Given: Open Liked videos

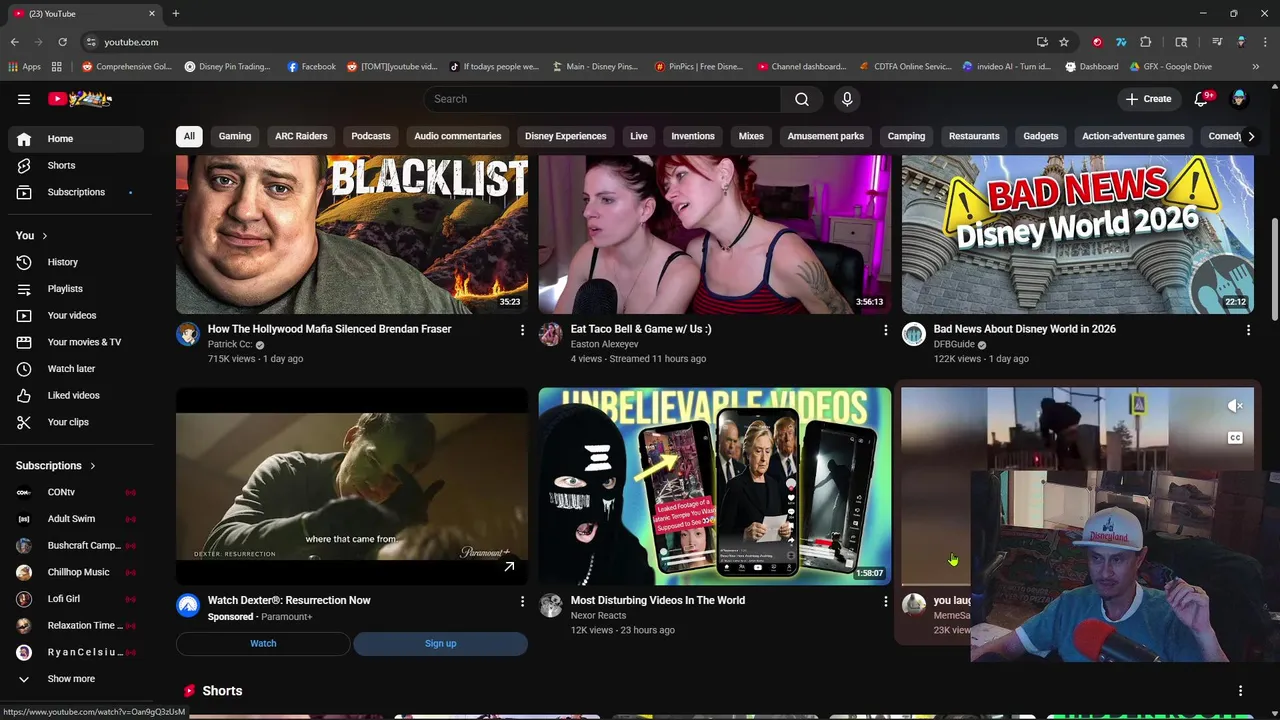Looking at the screenshot, I should coord(76,395).
